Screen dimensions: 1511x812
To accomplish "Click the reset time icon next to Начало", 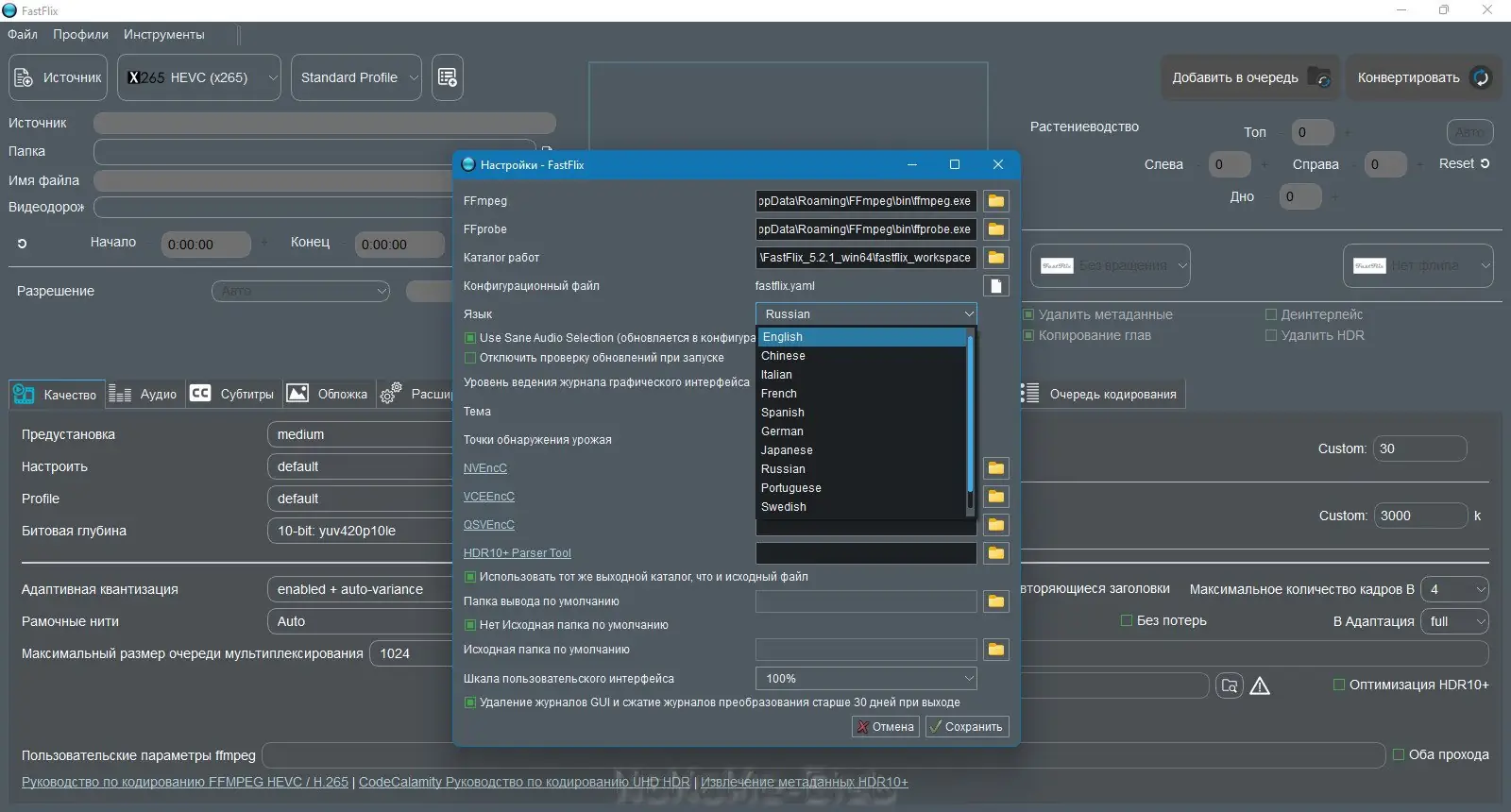I will (22, 244).
